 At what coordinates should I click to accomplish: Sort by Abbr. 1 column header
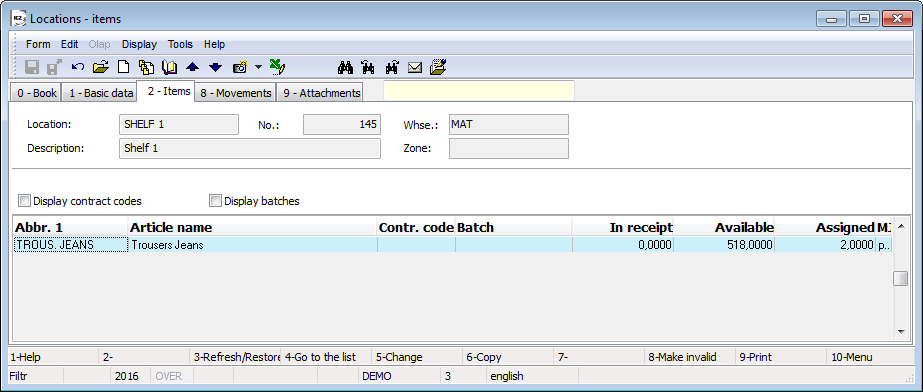(x=71, y=227)
